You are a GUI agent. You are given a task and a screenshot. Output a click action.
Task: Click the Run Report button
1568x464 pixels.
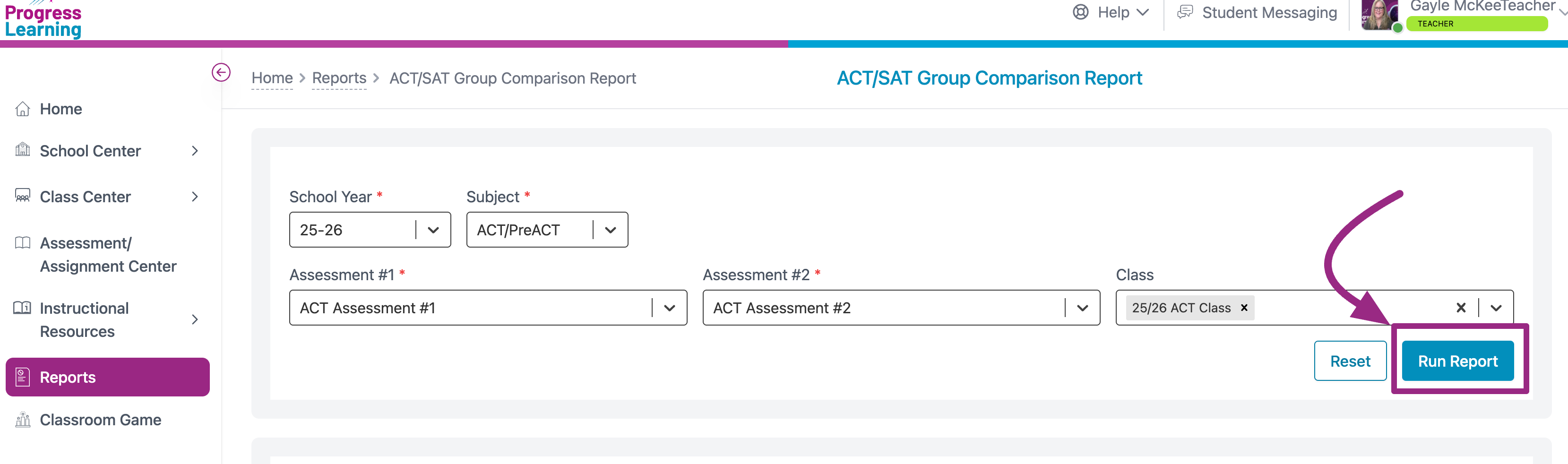[x=1457, y=361]
